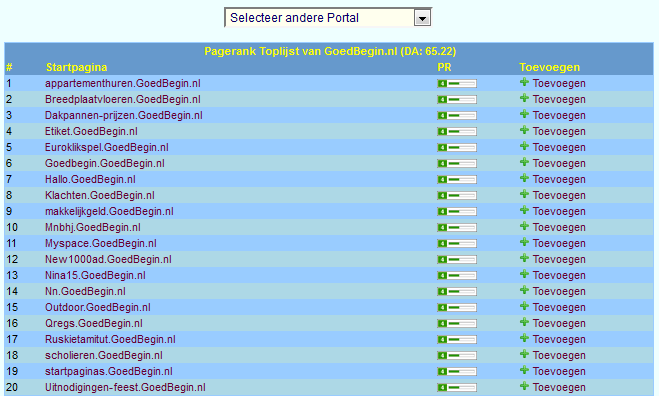Image resolution: width=659 pixels, height=396 pixels.
Task: Click green plus icon for Euroklikspel row
Action: coord(524,146)
